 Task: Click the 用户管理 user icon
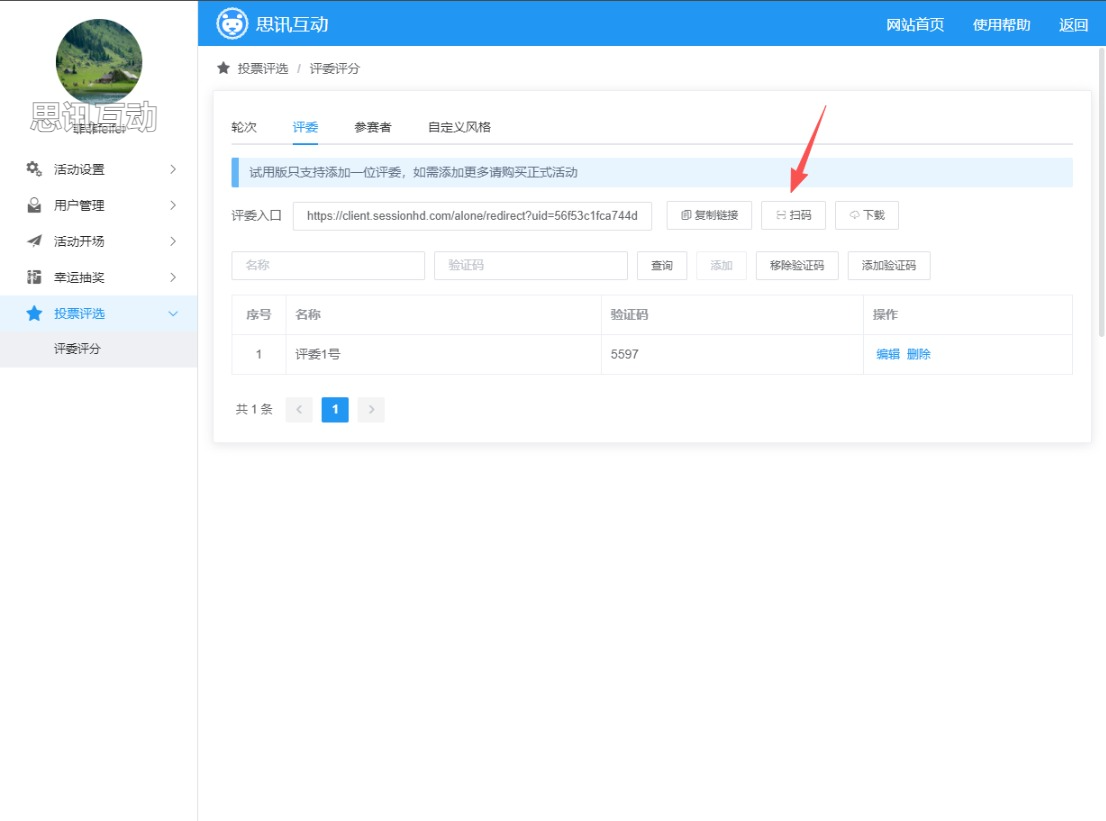(x=34, y=205)
